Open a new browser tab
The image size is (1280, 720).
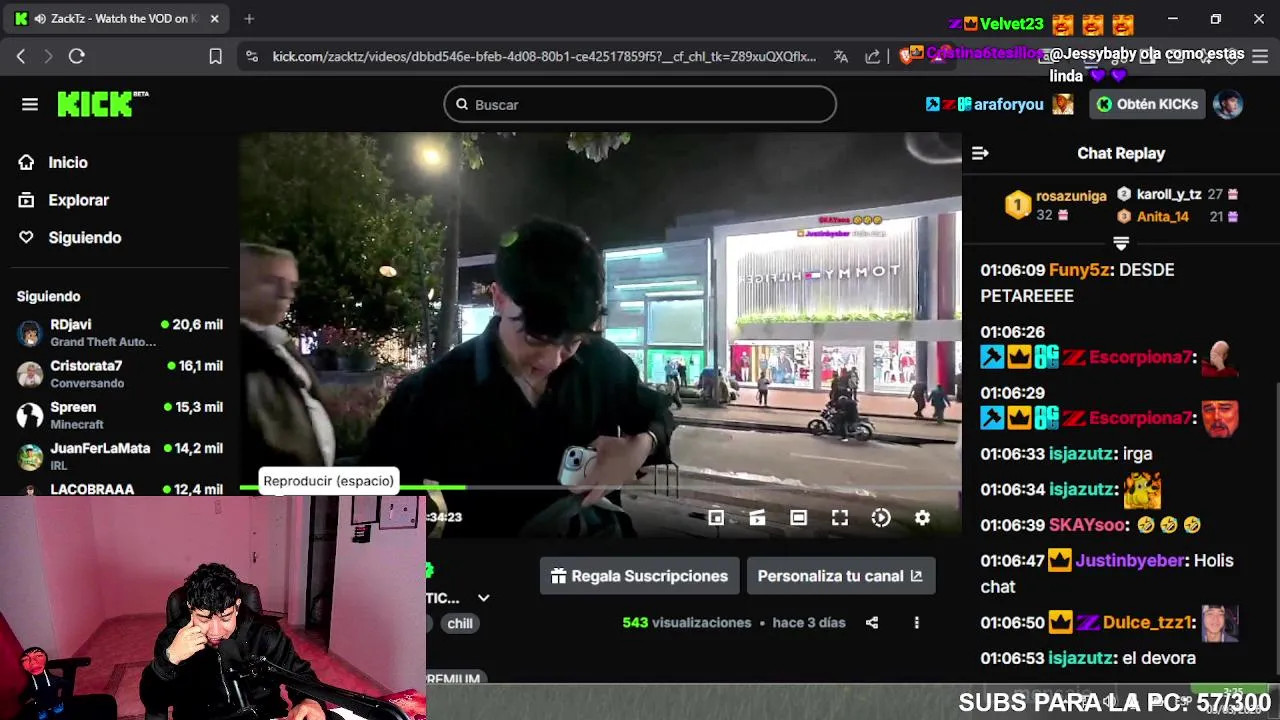coord(249,18)
